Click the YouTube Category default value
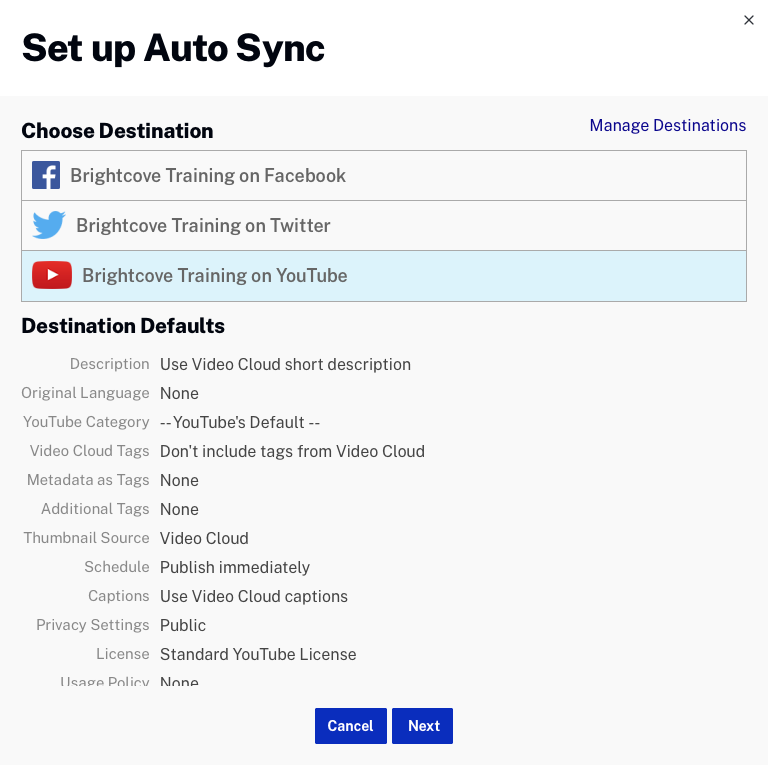The image size is (768, 765). click(240, 422)
